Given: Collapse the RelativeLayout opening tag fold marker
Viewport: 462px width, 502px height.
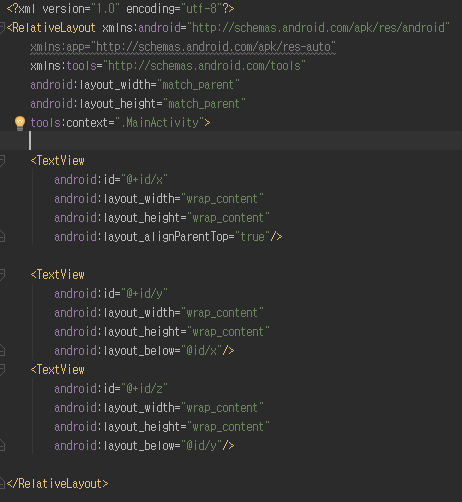Looking at the screenshot, I should click(x=2, y=28).
